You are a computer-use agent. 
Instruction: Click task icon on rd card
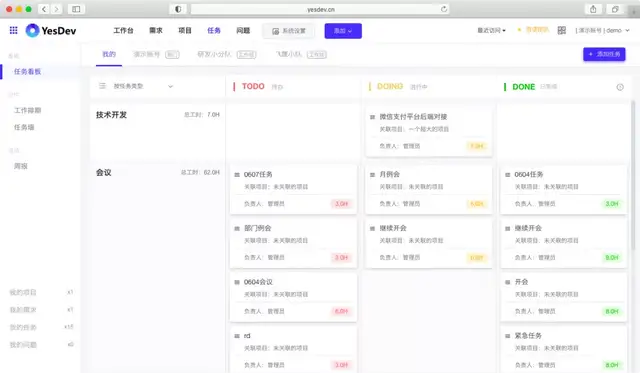(237, 336)
